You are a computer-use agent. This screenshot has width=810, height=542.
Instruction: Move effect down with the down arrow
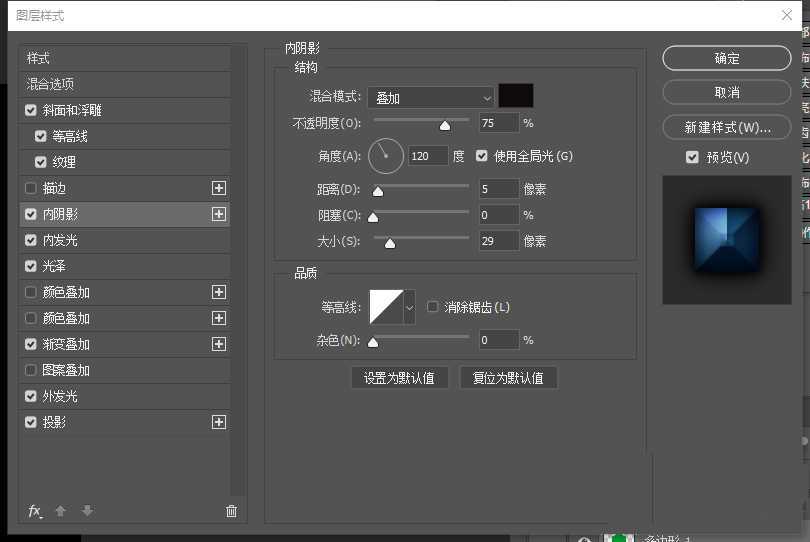(x=87, y=511)
